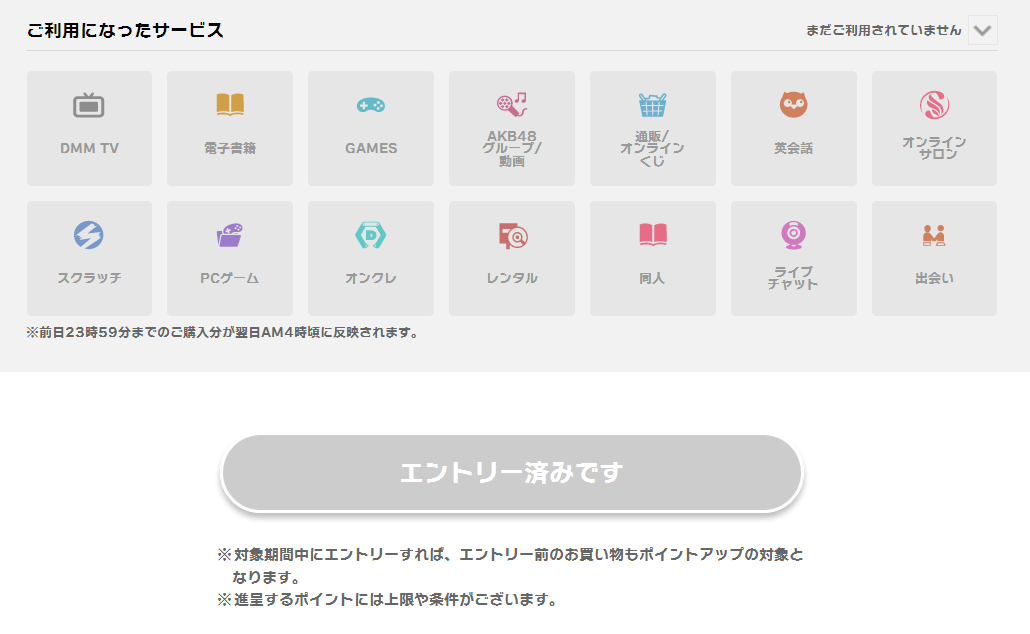Select the 同人 pink book icon

(652, 236)
